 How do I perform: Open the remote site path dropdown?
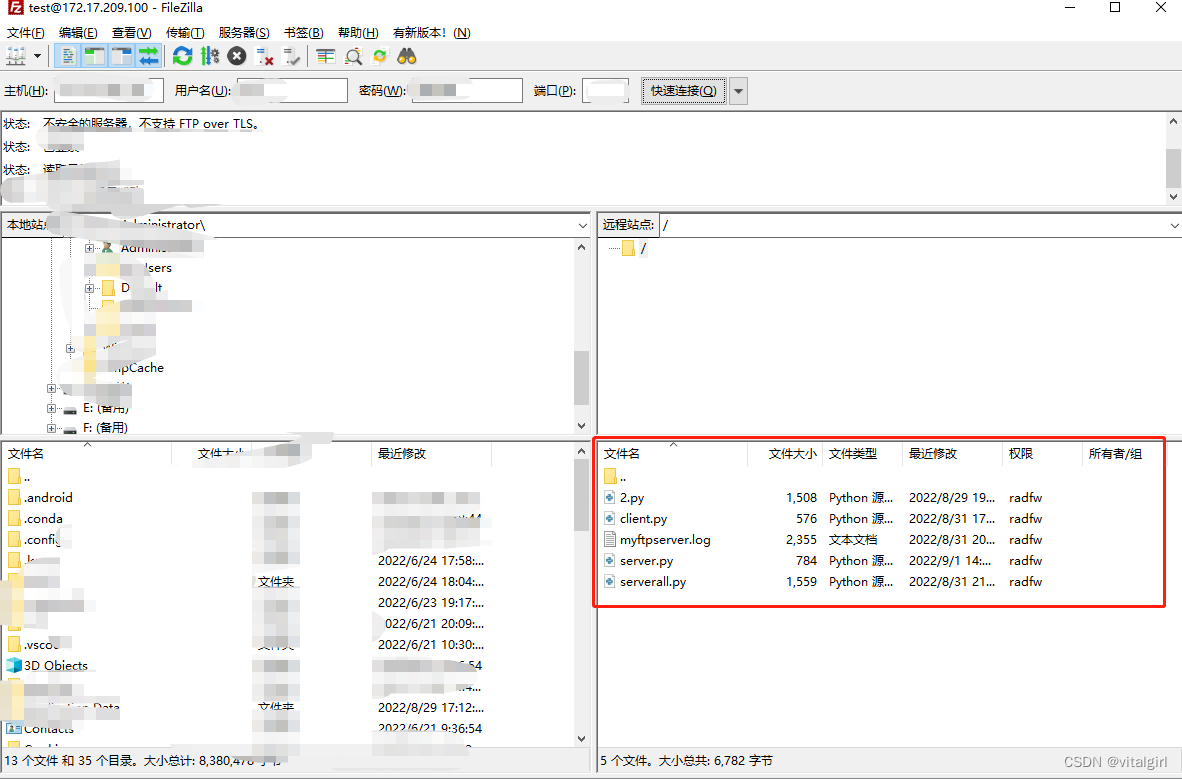[x=1174, y=225]
